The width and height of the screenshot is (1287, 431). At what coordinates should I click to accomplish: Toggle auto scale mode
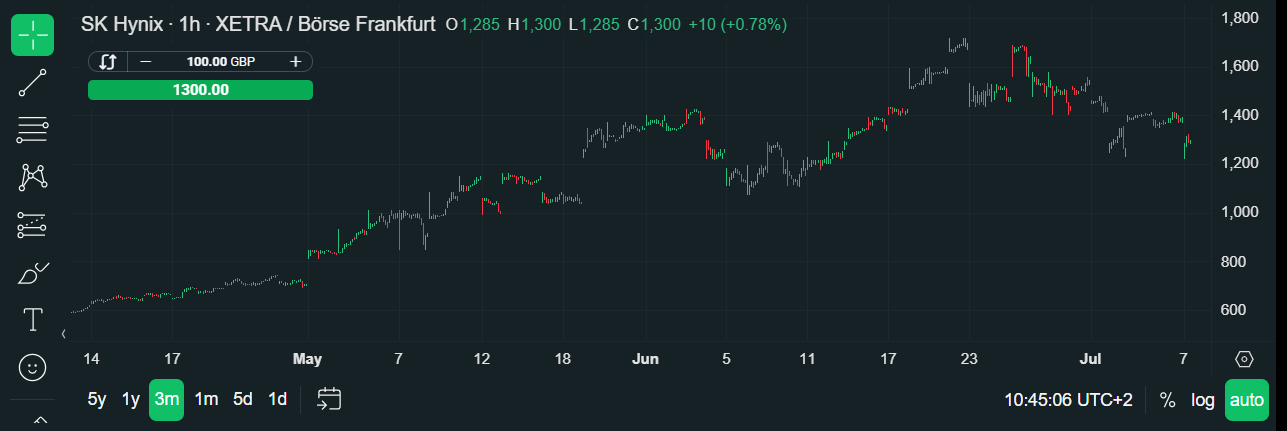click(1246, 400)
